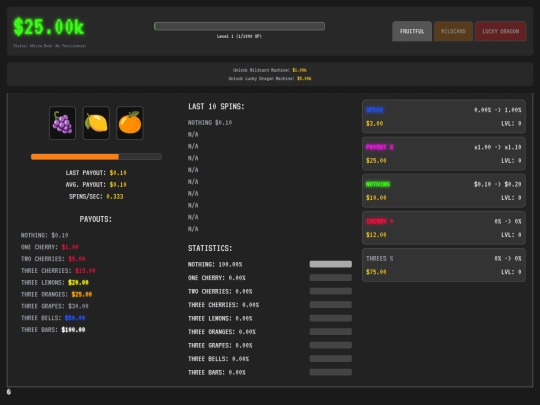
Task: Click the THREE CHERRIES: 0.00% statistic
Action: pyautogui.click(x=224, y=305)
